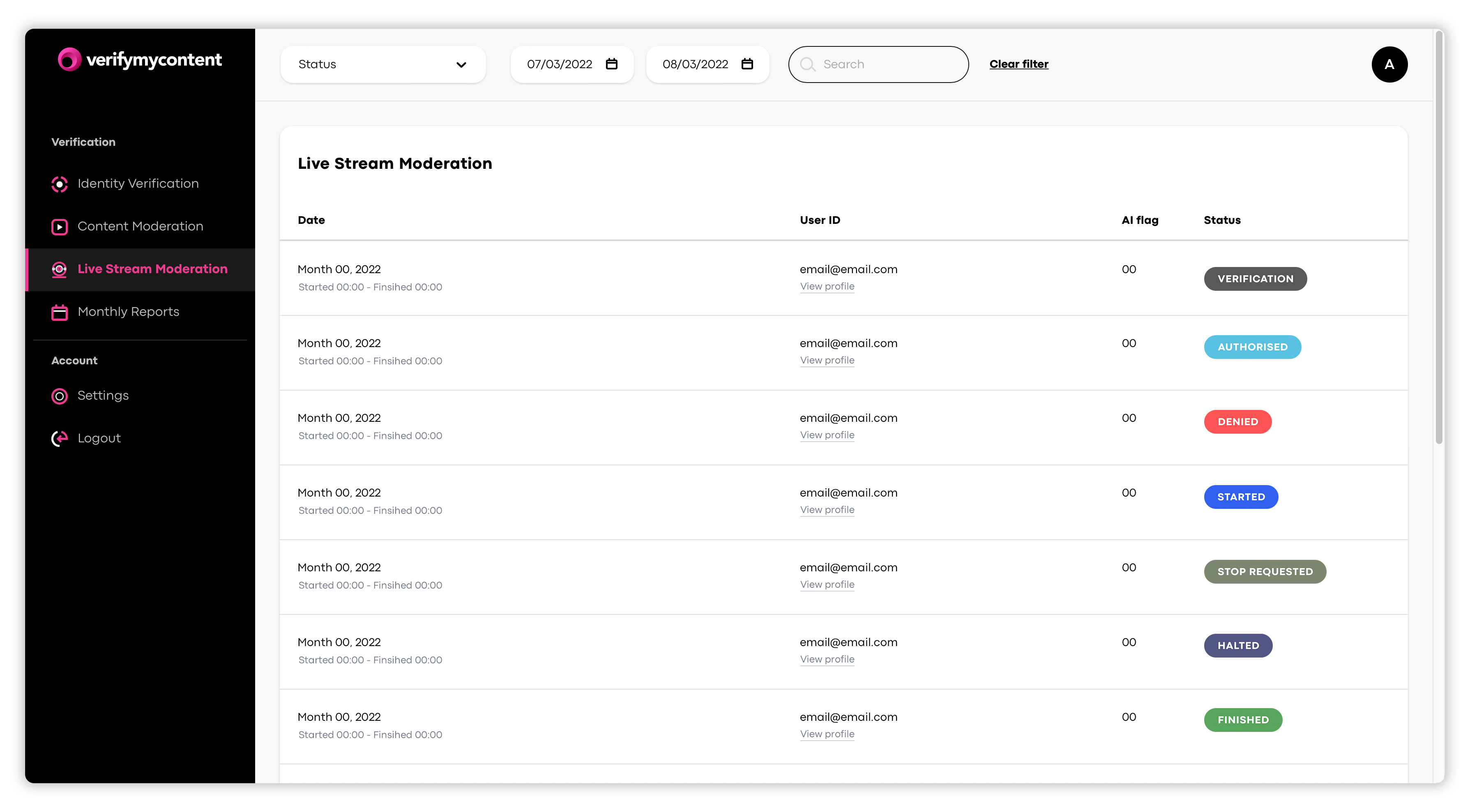Viewport: 1470px width, 812px height.
Task: Open Content Moderation page
Action: (141, 227)
